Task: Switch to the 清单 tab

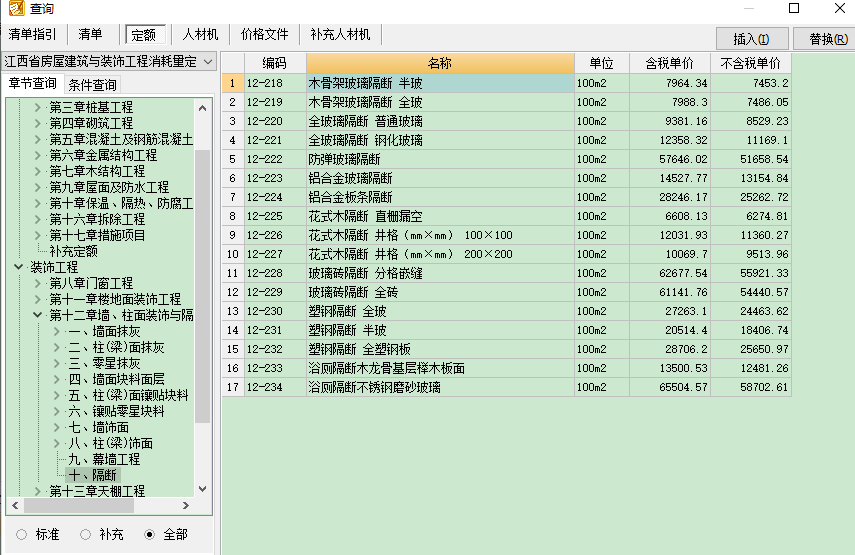Action: click(91, 34)
